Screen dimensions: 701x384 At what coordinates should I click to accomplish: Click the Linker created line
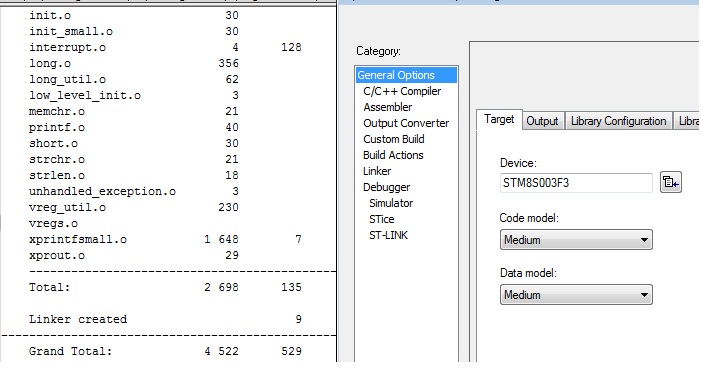(78, 320)
